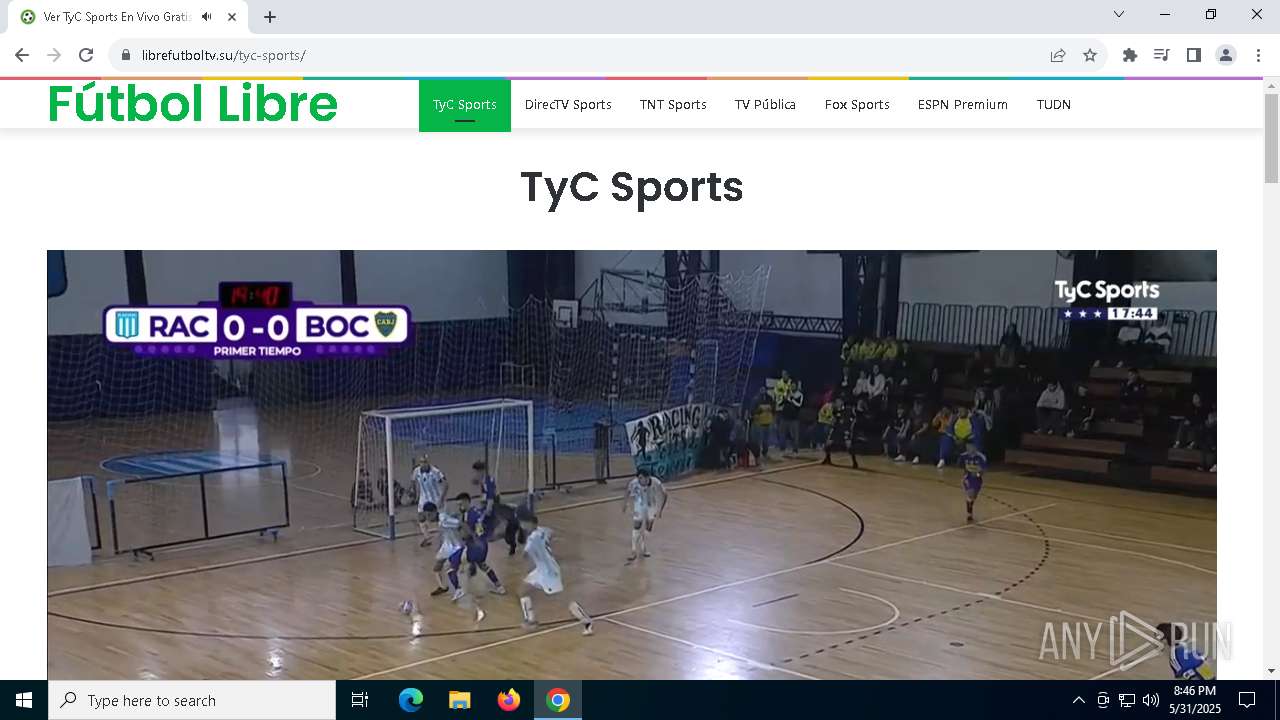Open Chrome's three-dot menu
1280x720 pixels.
(x=1258, y=55)
